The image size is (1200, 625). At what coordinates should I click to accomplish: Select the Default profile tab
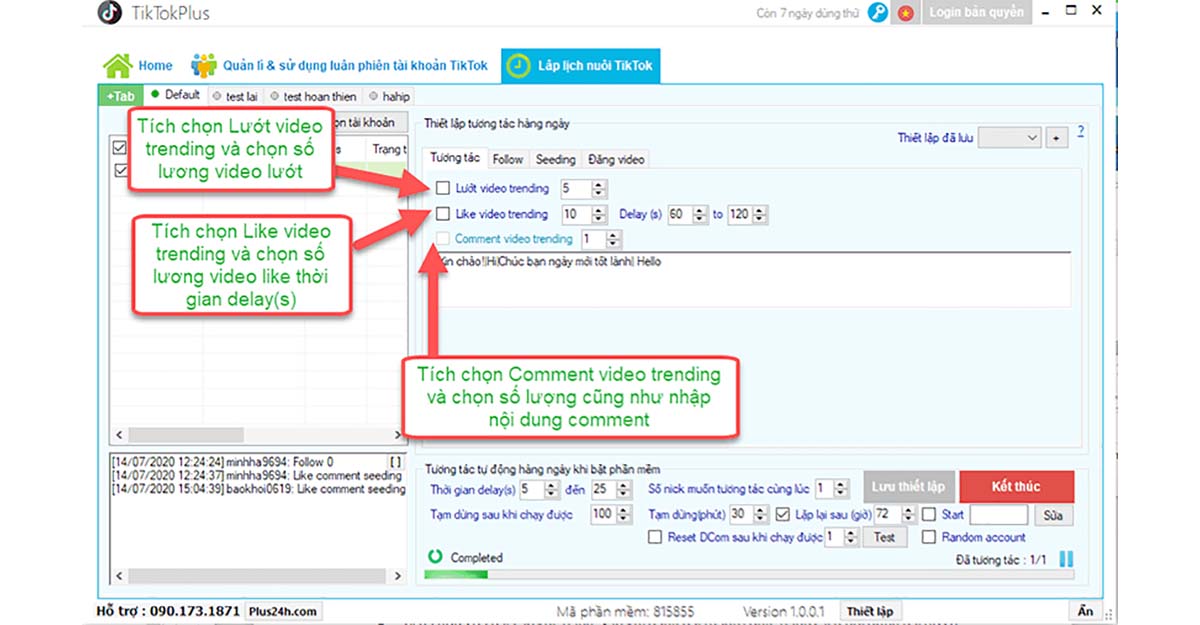tap(176, 96)
